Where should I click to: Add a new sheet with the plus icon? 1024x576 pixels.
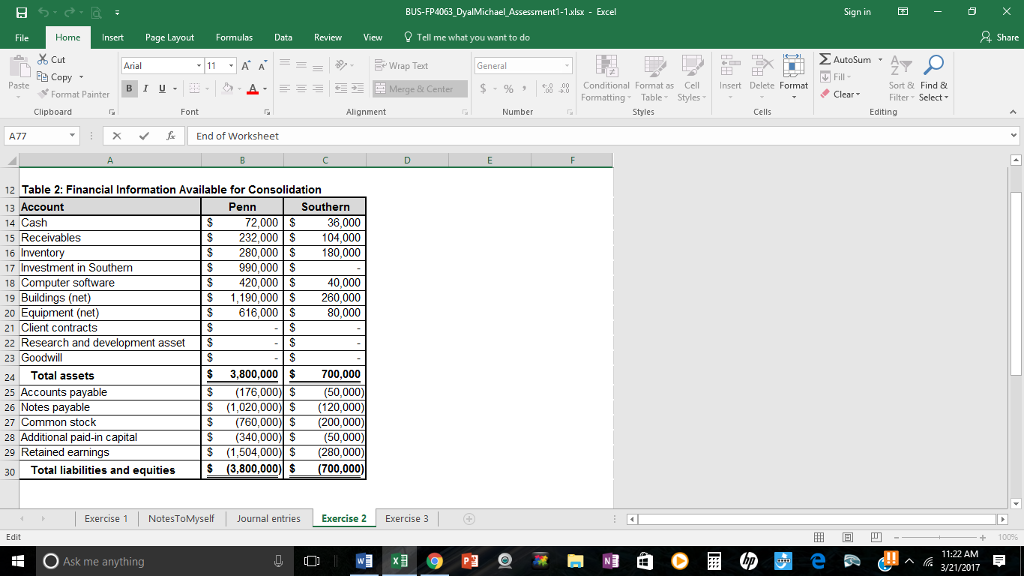tap(469, 519)
